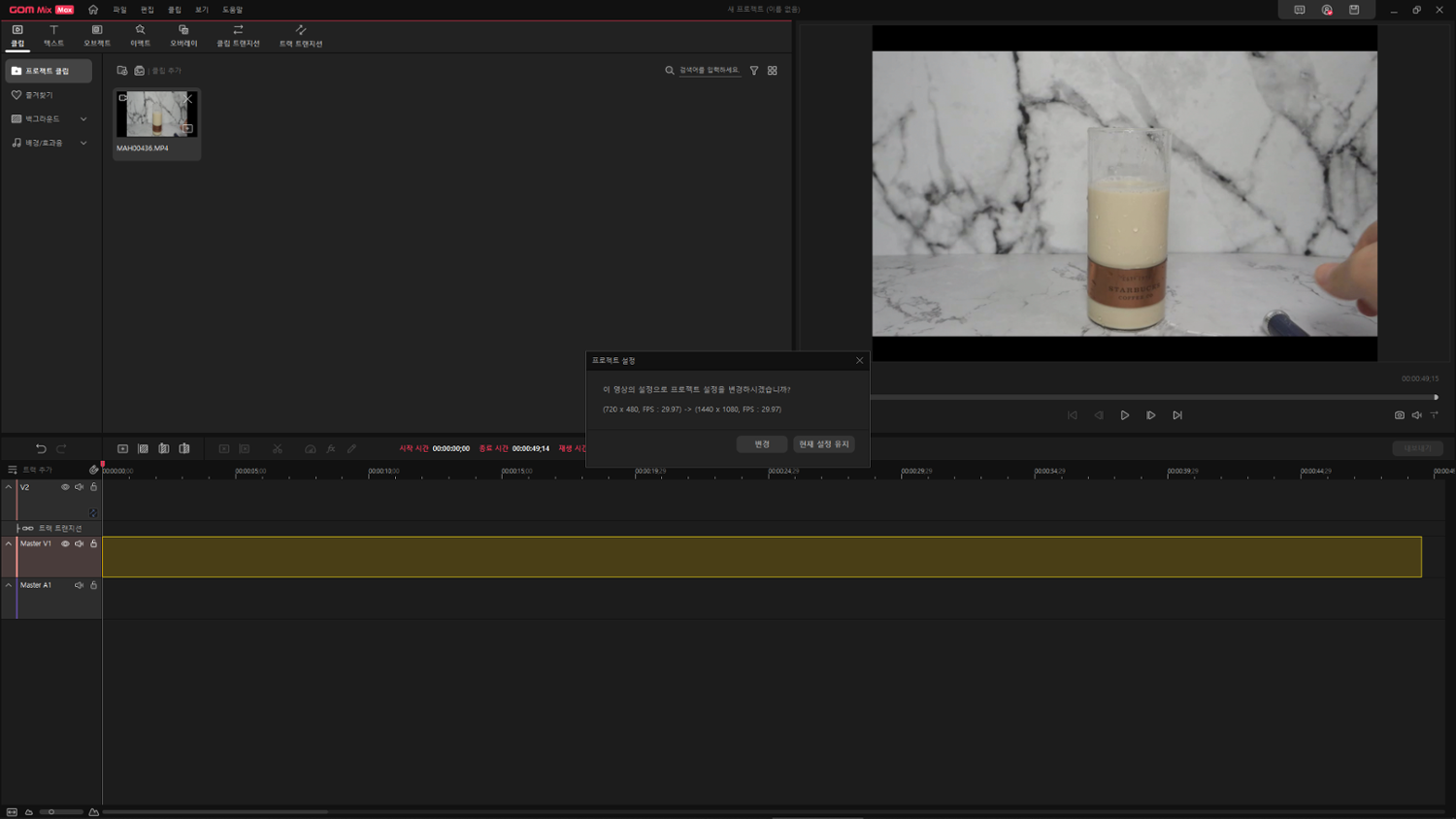The width and height of the screenshot is (1456, 819).
Task: Open the 파일 menu
Action: pos(119,10)
